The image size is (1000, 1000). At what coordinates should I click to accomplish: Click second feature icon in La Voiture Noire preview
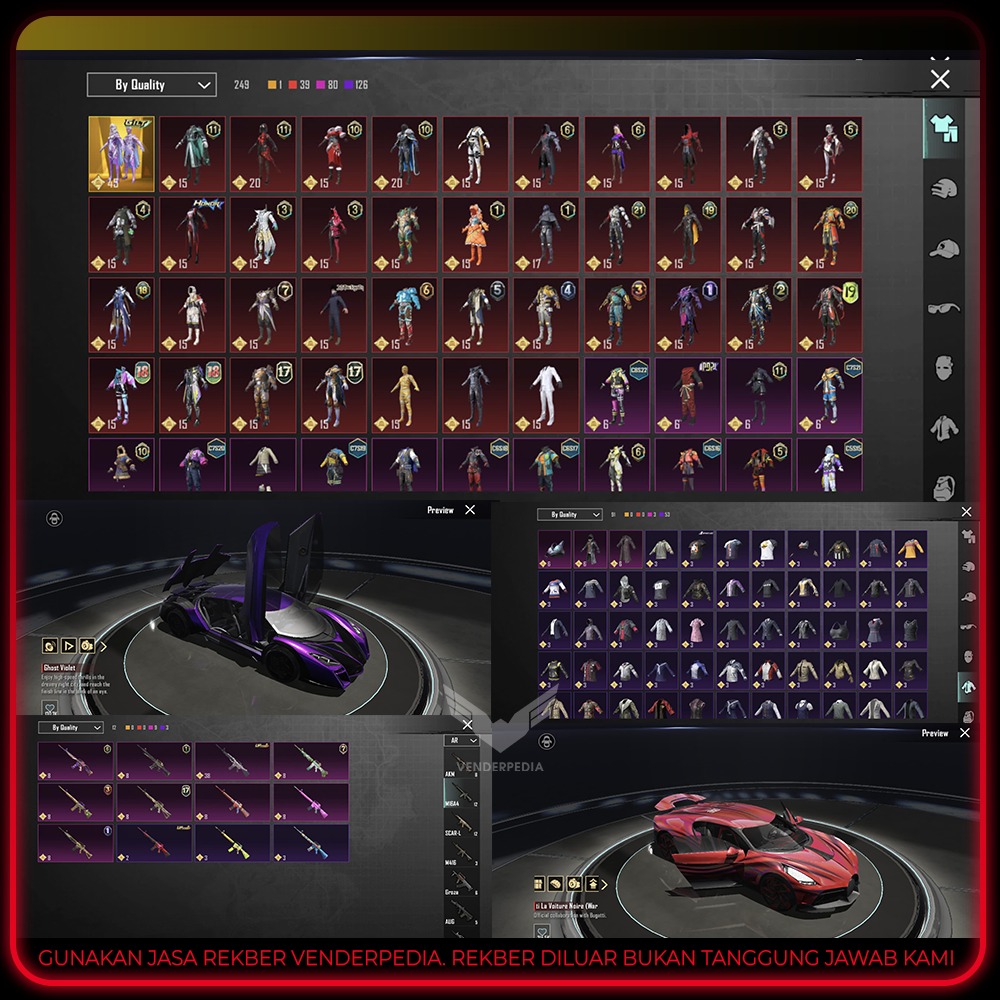tap(556, 884)
